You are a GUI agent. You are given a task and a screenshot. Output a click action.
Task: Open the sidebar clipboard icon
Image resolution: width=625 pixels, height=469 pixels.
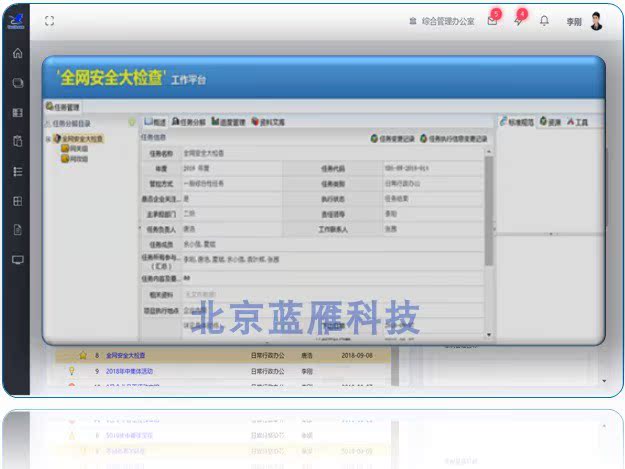pos(18,141)
